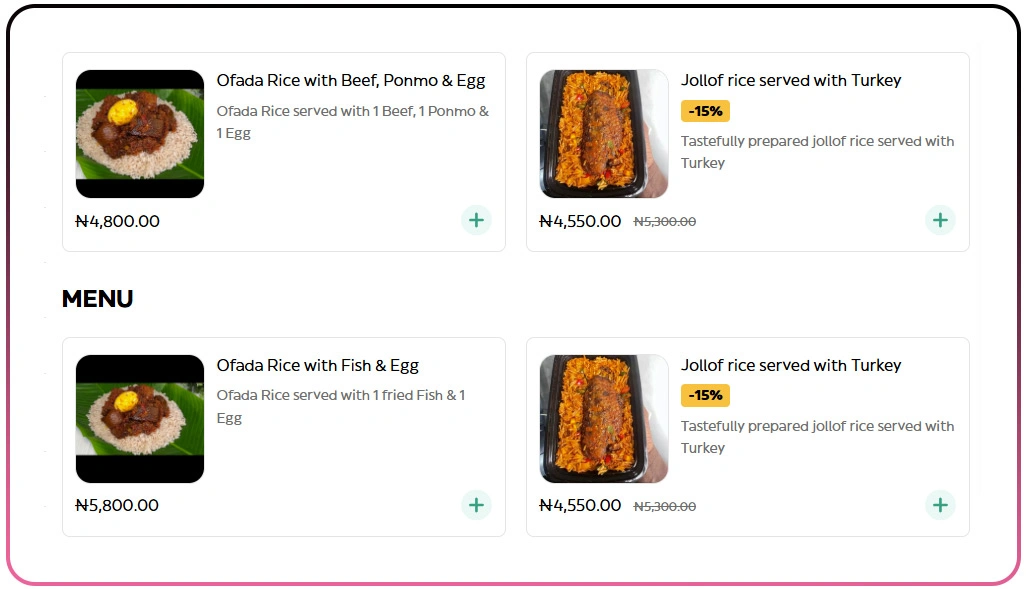This screenshot has height=589, width=1026.
Task: Click the ₦4,800.00 price label
Action: 118,221
